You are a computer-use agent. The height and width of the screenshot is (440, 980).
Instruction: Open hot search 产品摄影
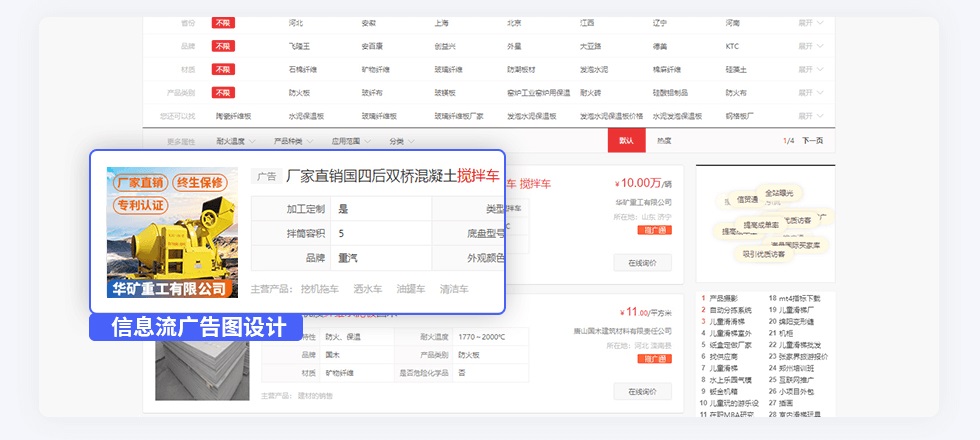click(724, 299)
